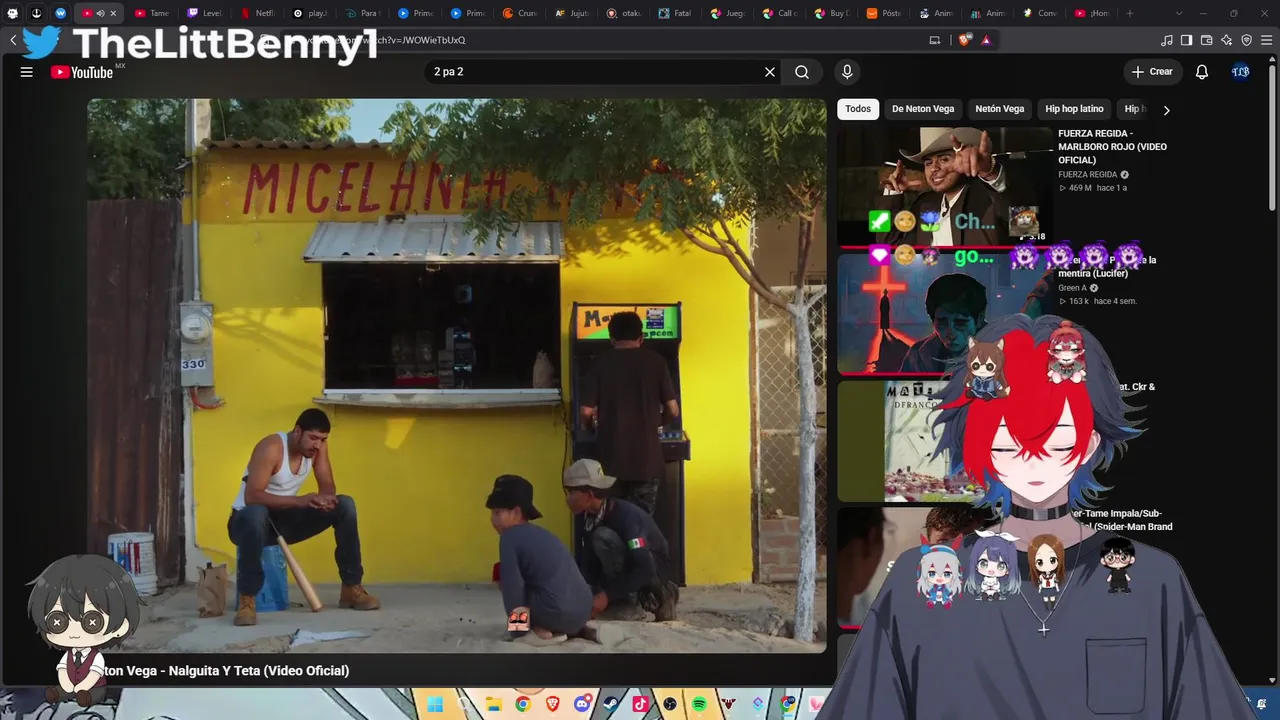Switch to the Twitch 'Level' tab
The image size is (1280, 720).
coord(204,13)
